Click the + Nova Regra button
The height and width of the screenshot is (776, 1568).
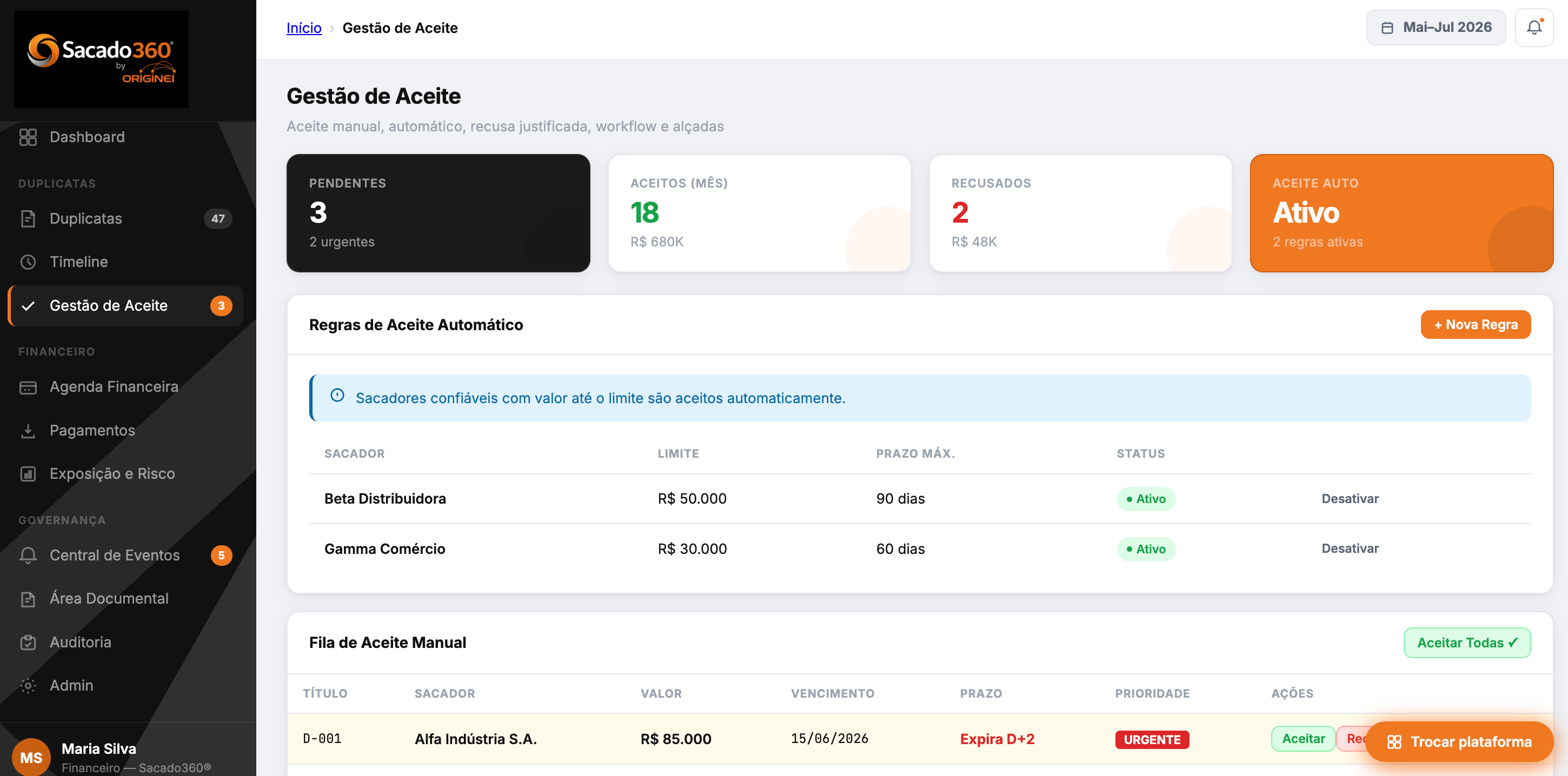pos(1476,325)
